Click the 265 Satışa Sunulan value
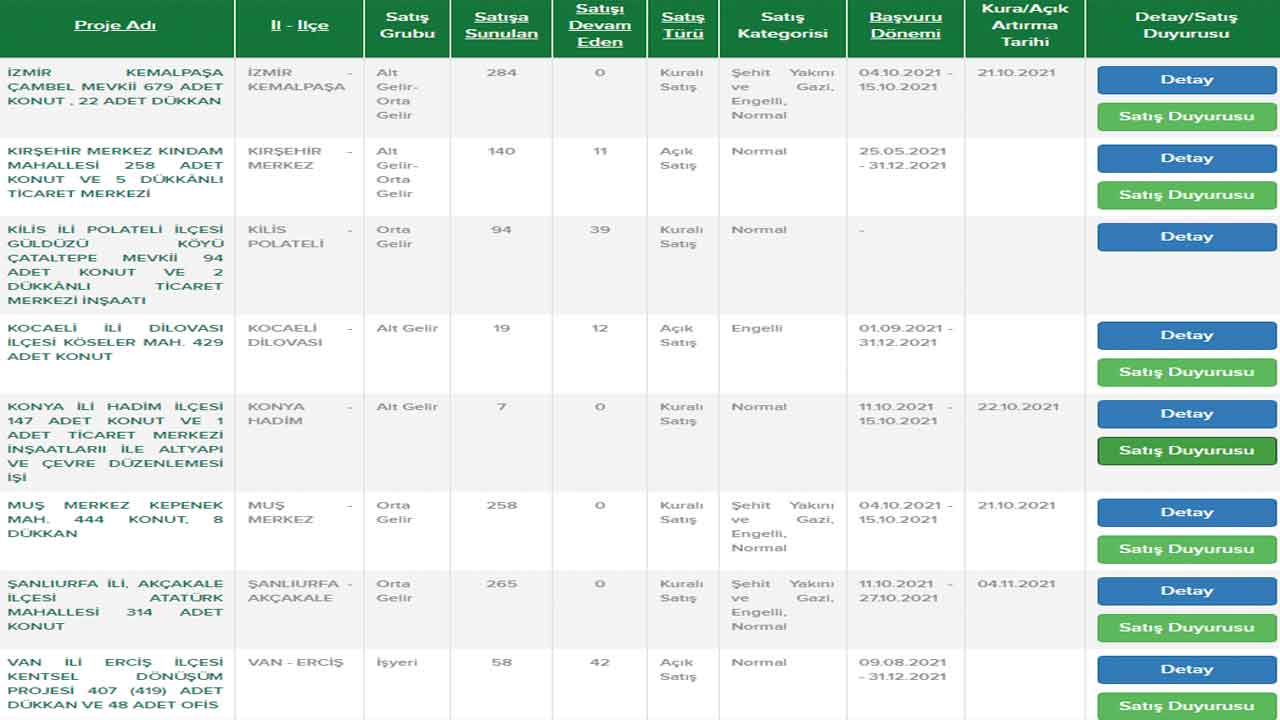Viewport: 1280px width, 720px height. tap(501, 584)
